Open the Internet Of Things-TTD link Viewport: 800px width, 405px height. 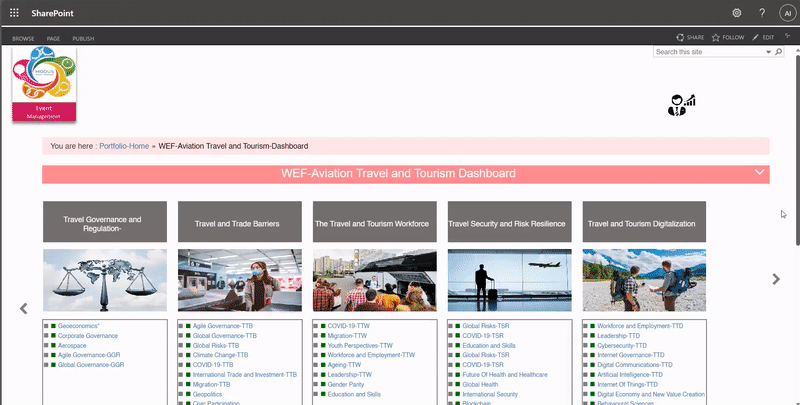[x=628, y=385]
